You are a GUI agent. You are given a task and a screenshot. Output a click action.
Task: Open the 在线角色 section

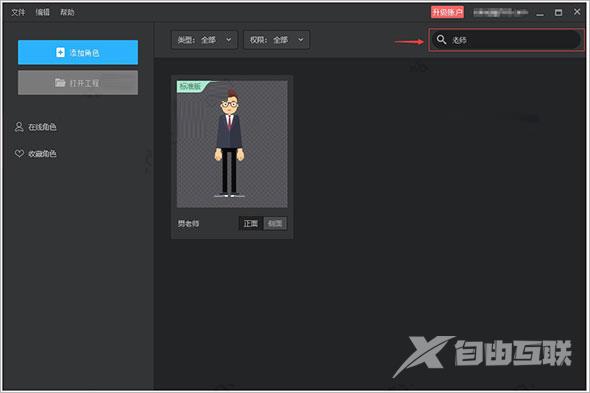[x=36, y=127]
